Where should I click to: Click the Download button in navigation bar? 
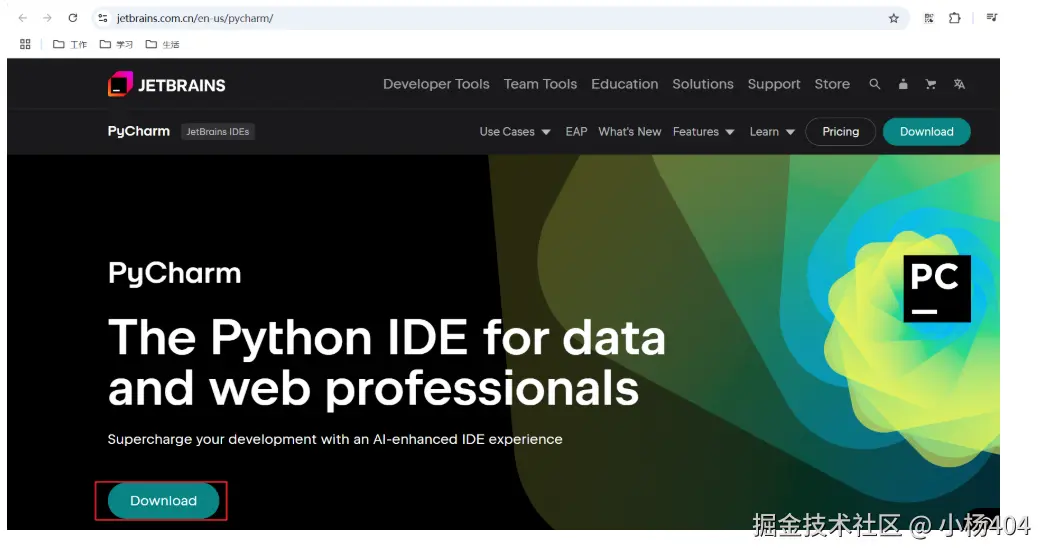[x=926, y=132]
